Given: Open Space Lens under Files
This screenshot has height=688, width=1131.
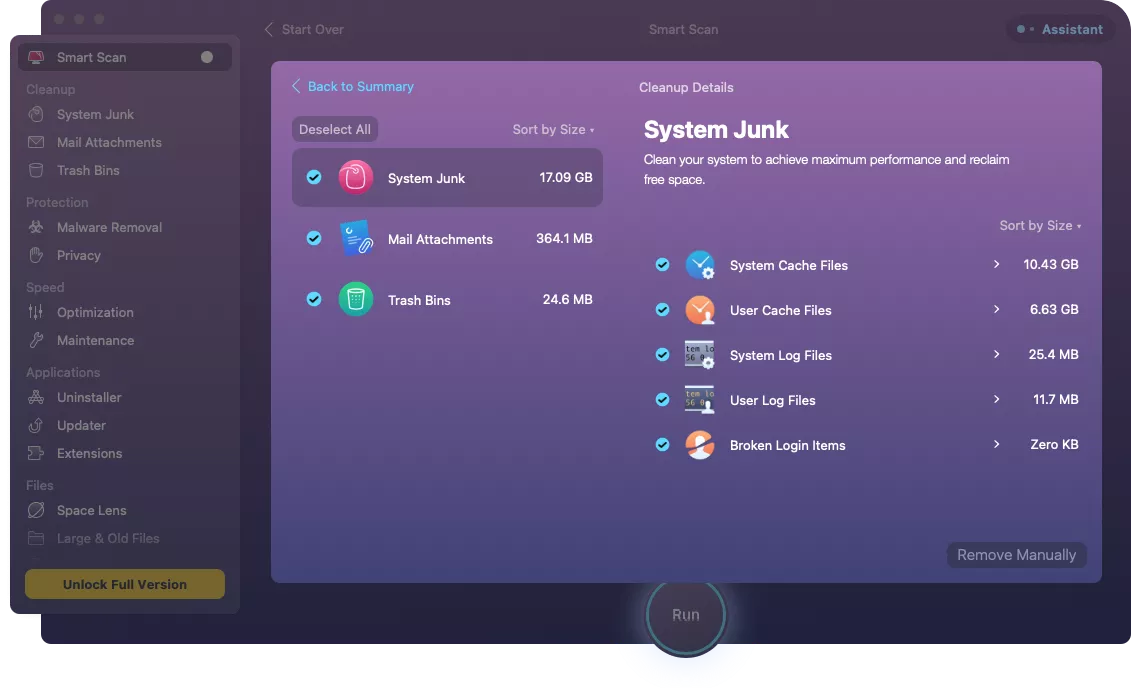Looking at the screenshot, I should click(91, 510).
